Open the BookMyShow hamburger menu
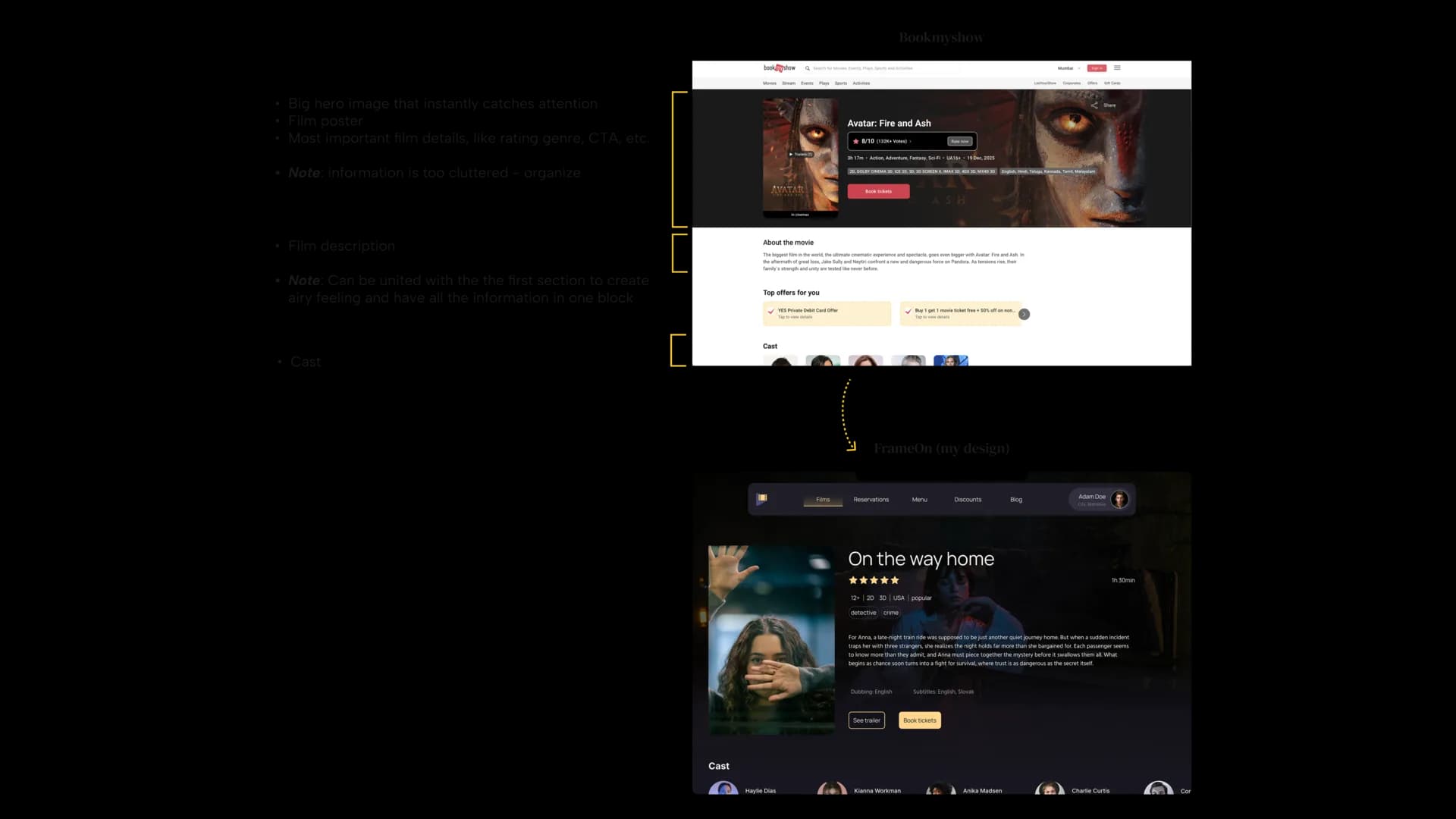 [1117, 67]
